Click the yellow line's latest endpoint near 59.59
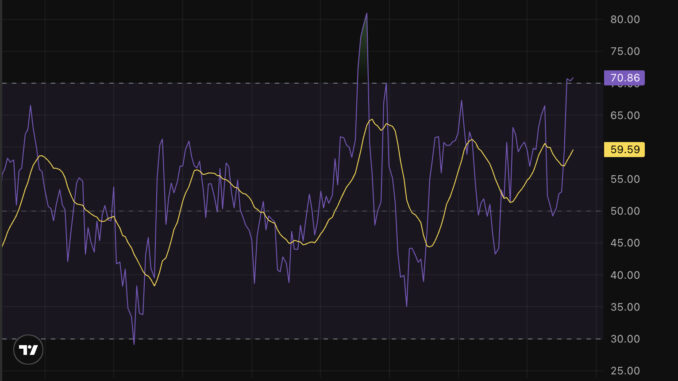 [x=573, y=150]
